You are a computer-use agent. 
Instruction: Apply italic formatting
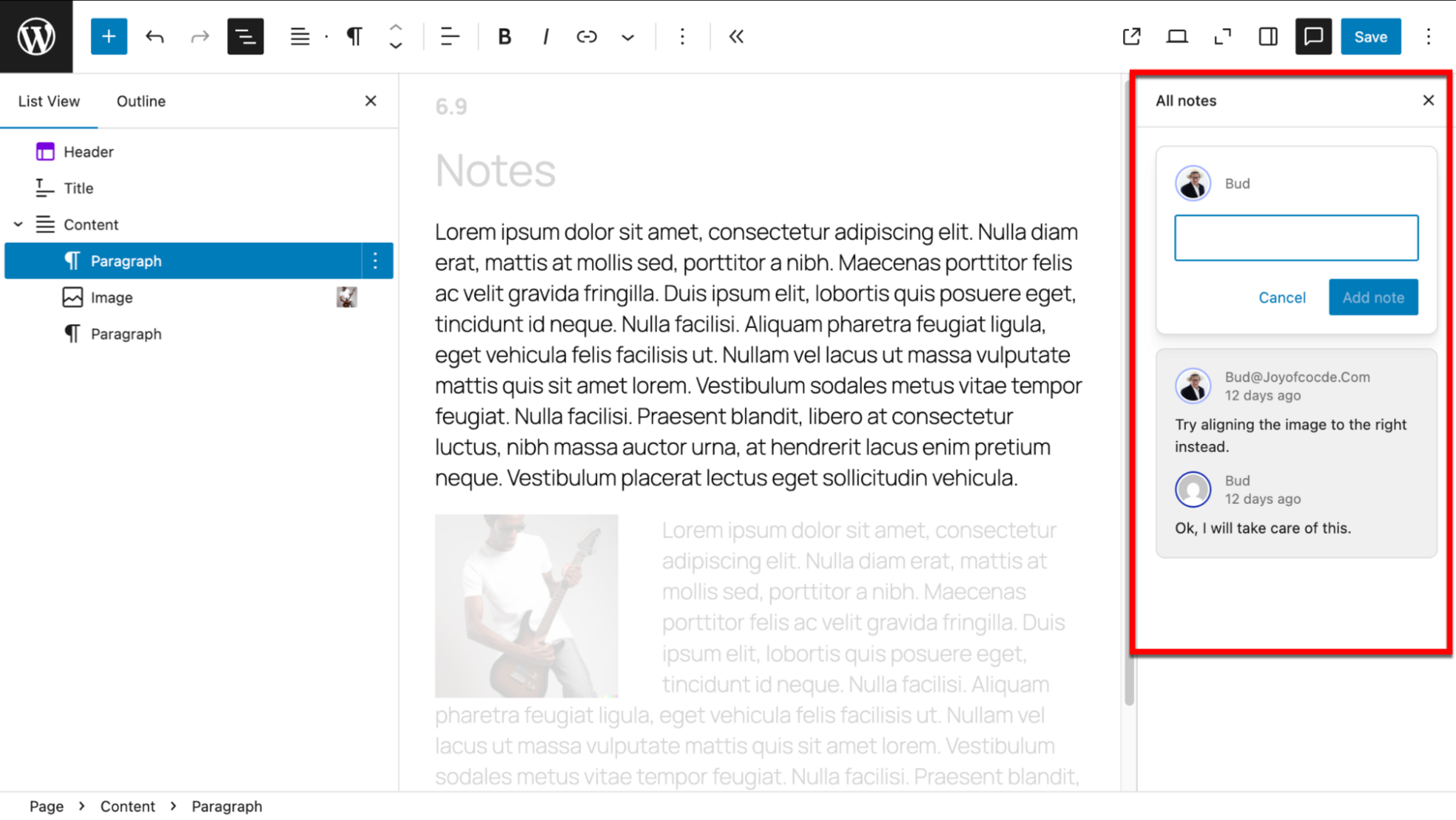[x=546, y=36]
